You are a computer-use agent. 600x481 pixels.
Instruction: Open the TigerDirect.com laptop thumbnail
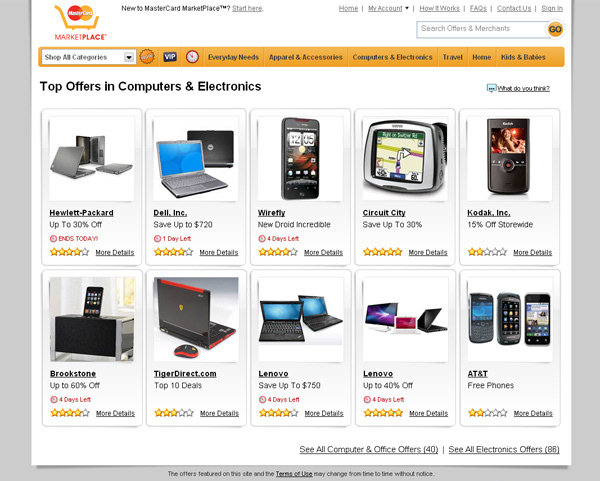pos(196,319)
